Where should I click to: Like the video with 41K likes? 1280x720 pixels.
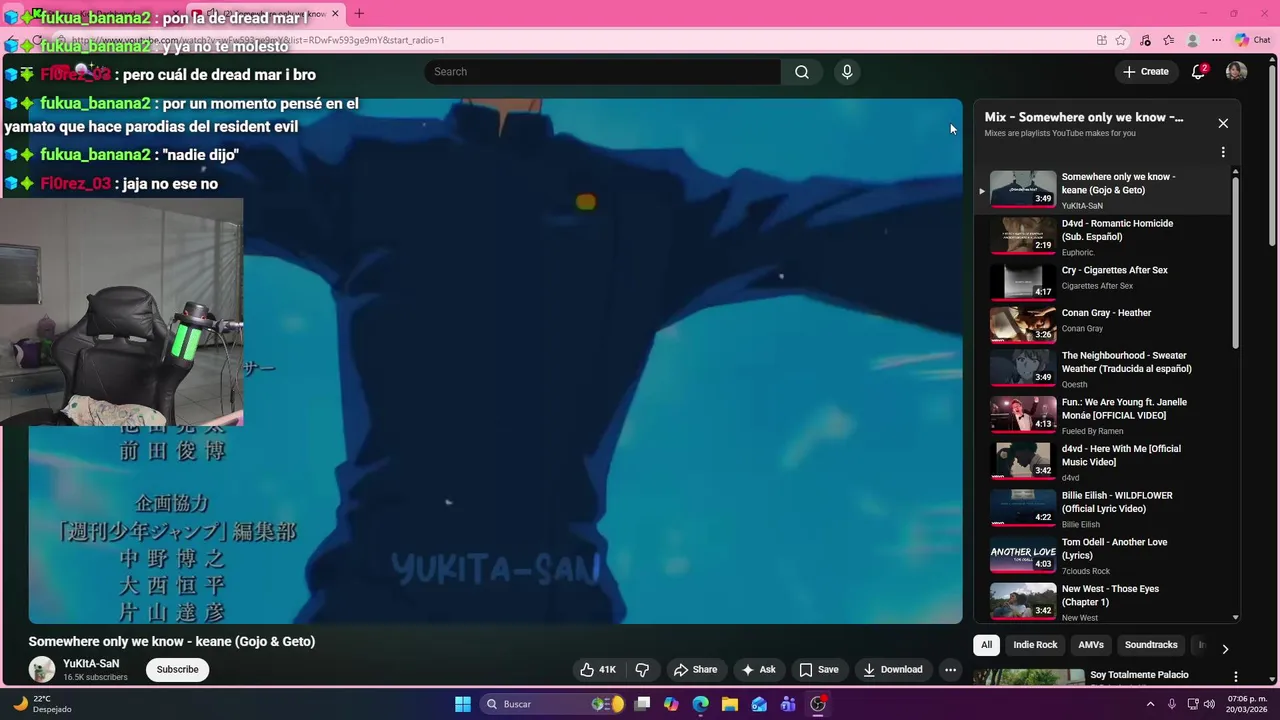(598, 669)
